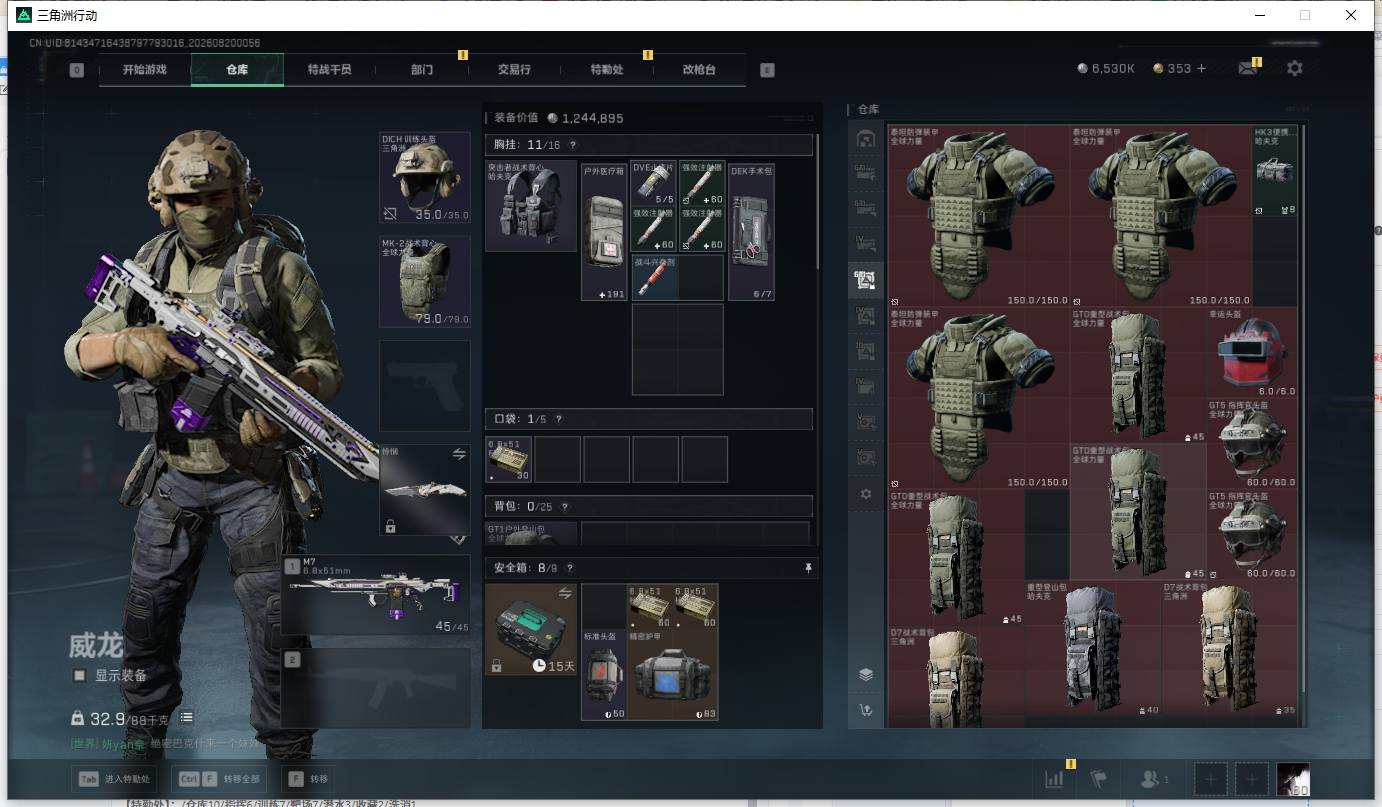This screenshot has width=1382, height=807.
Task: Select the safe box case with 15天
Action: 531,630
